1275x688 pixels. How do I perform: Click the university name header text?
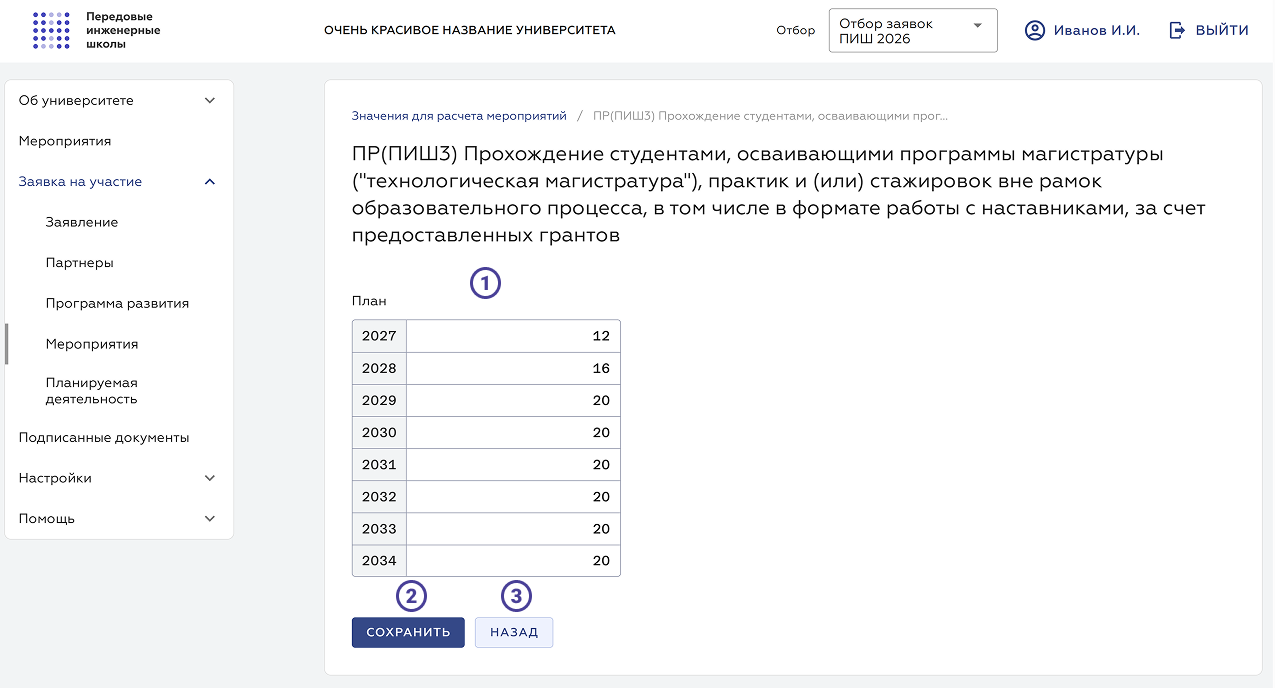(470, 30)
